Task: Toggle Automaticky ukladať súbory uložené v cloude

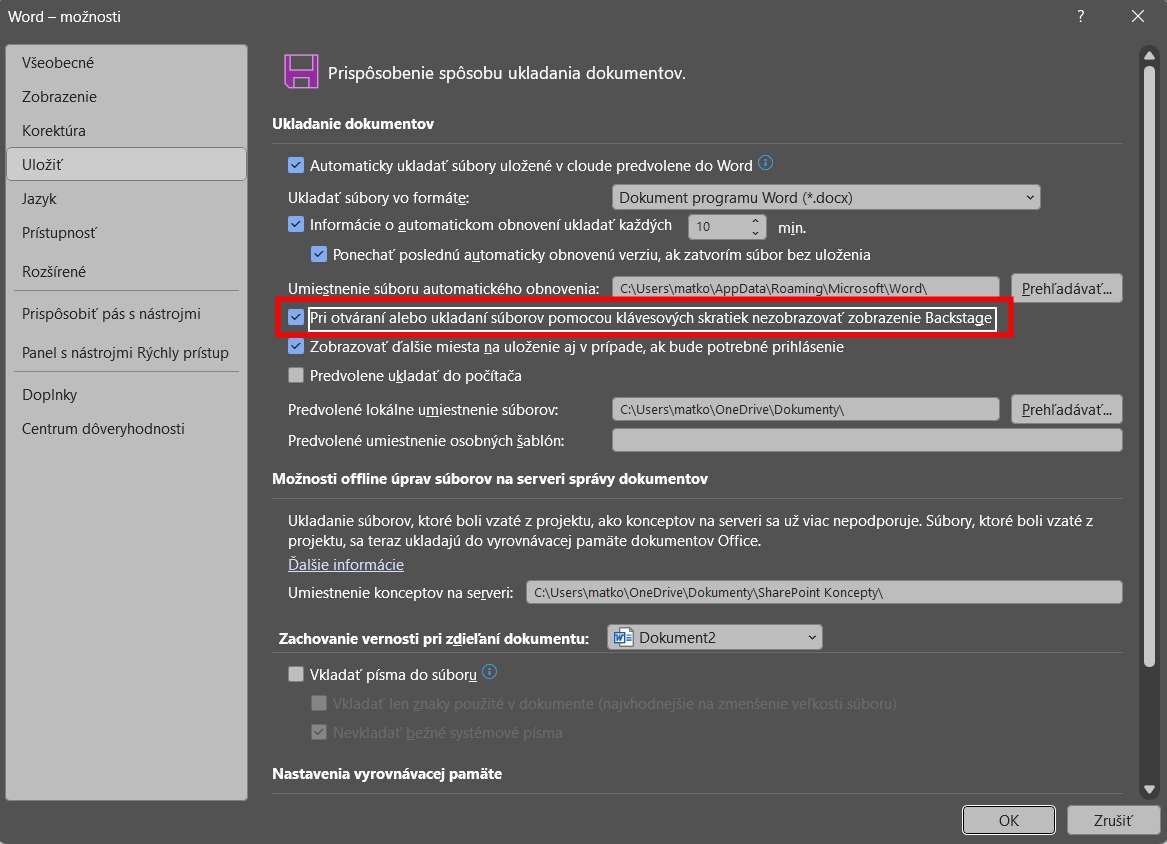Action: [296, 165]
